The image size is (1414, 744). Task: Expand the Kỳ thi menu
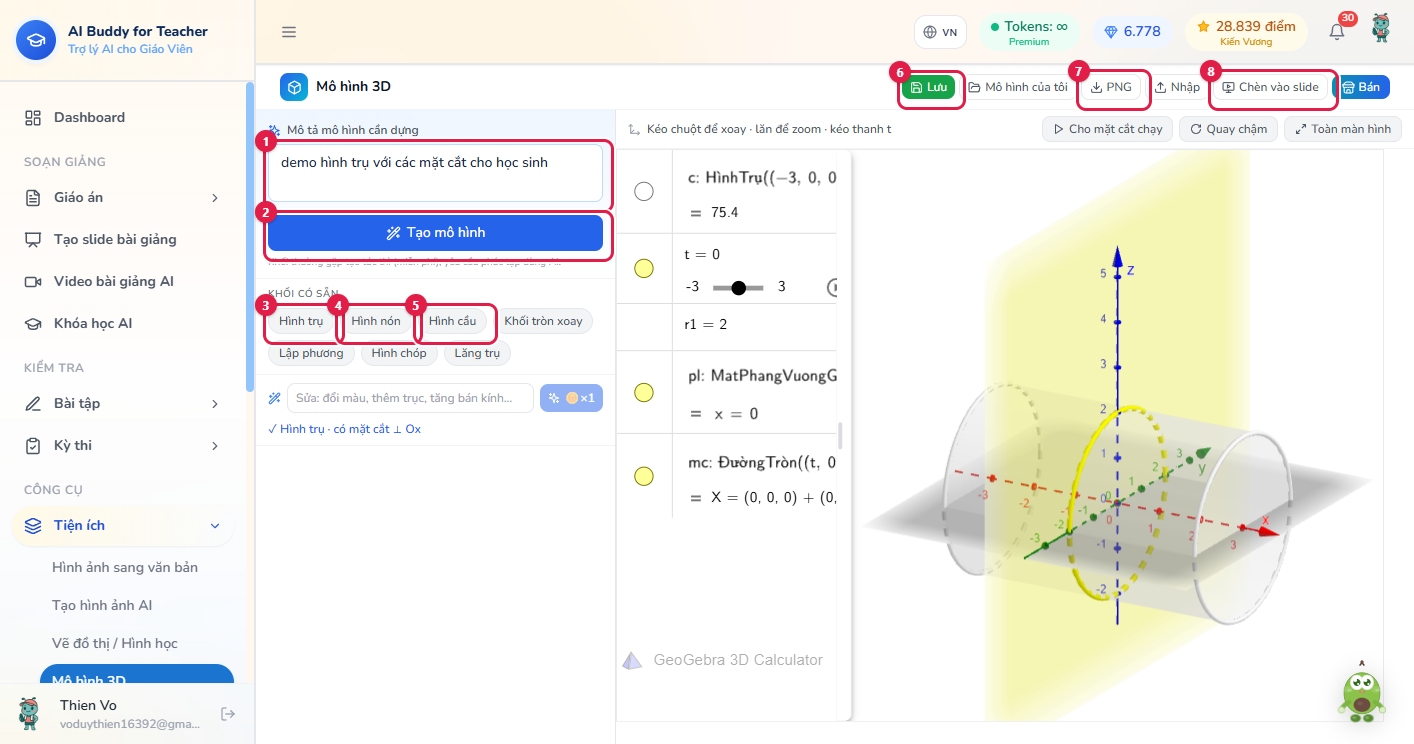122,445
